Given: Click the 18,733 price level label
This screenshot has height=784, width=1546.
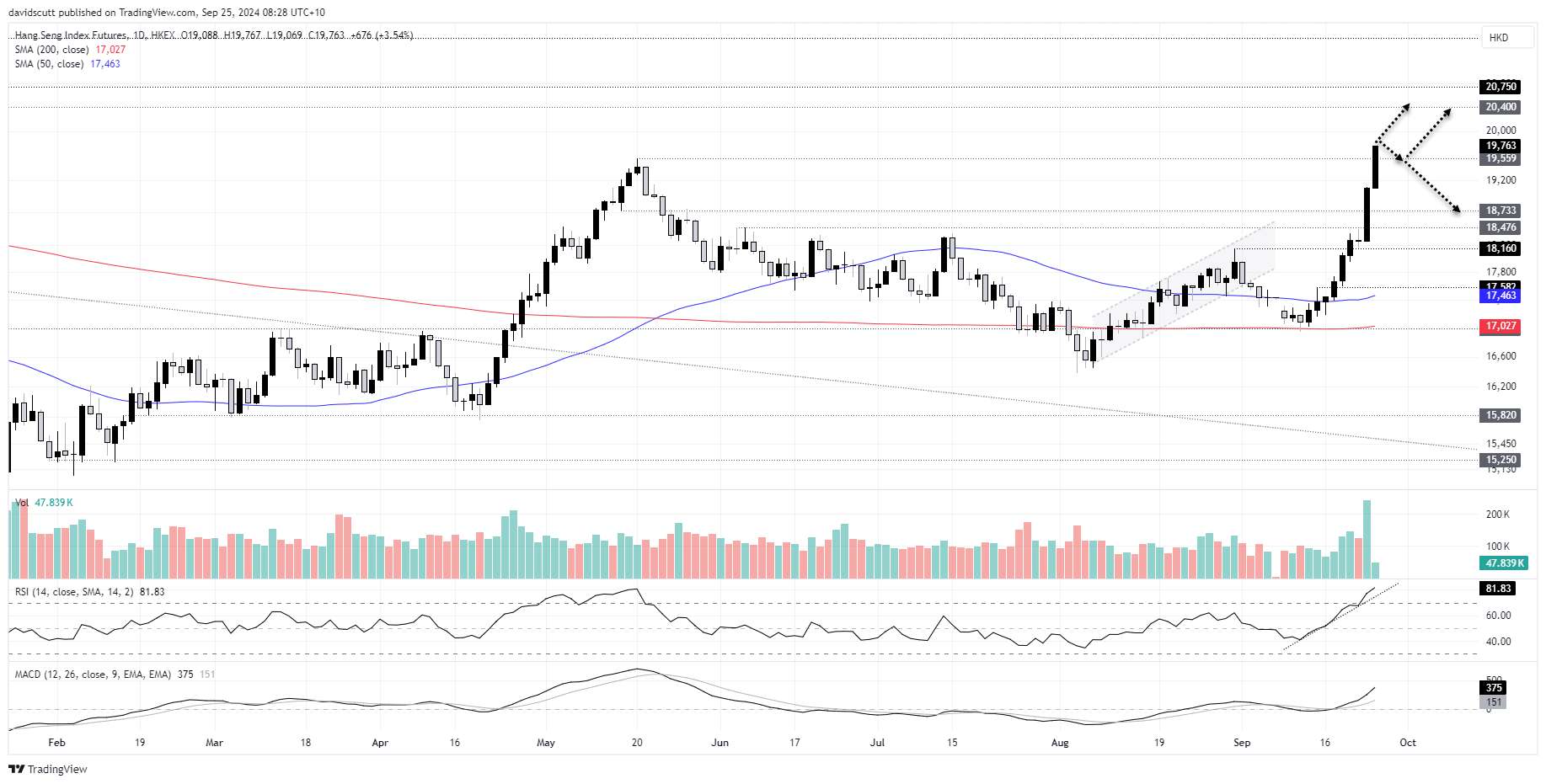Looking at the screenshot, I should click(x=1501, y=211).
